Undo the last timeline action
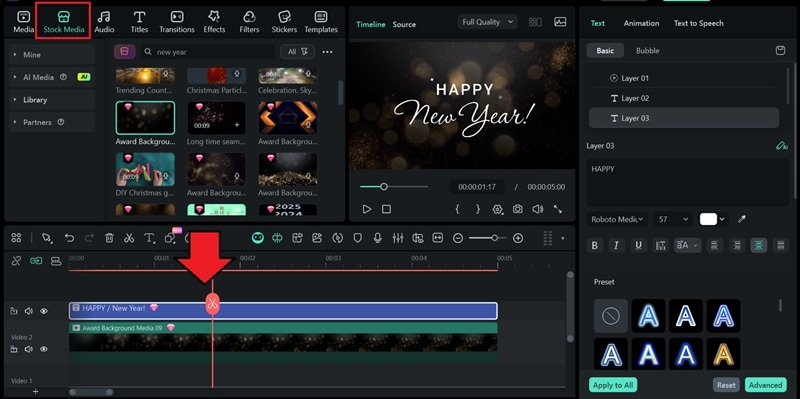The image size is (800, 399). pyautogui.click(x=69, y=238)
